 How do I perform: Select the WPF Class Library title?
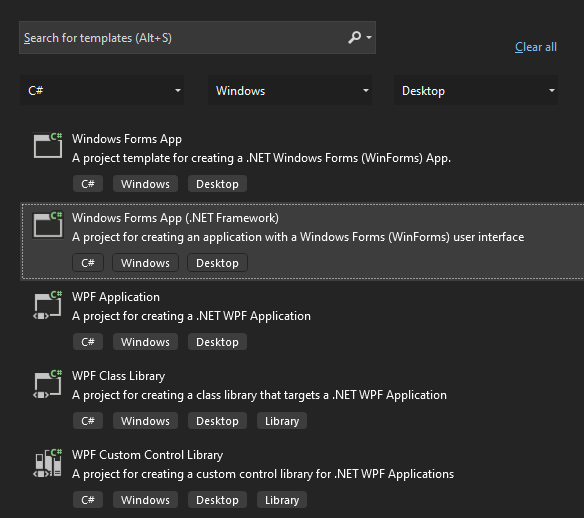pos(118,376)
